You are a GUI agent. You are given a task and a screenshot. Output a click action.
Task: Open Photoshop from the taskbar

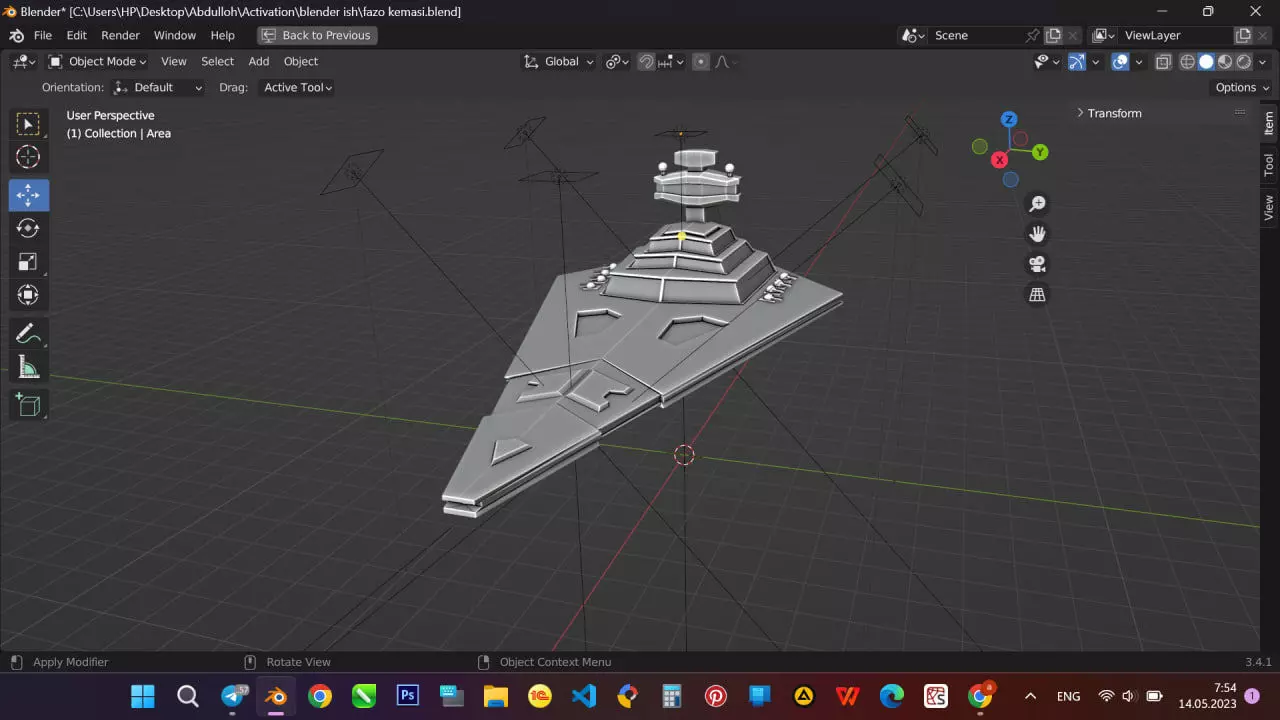[x=407, y=695]
